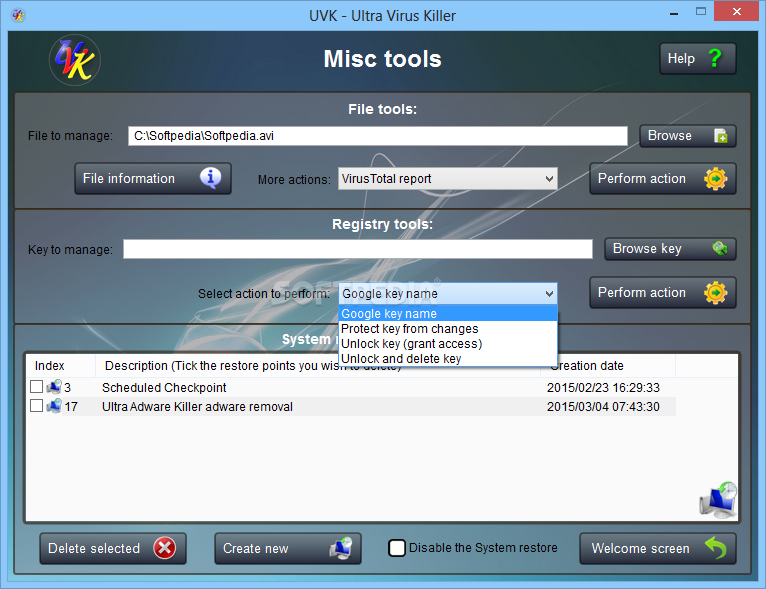Click the restore point icon for index 3
This screenshot has height=589, width=766.
(54, 387)
